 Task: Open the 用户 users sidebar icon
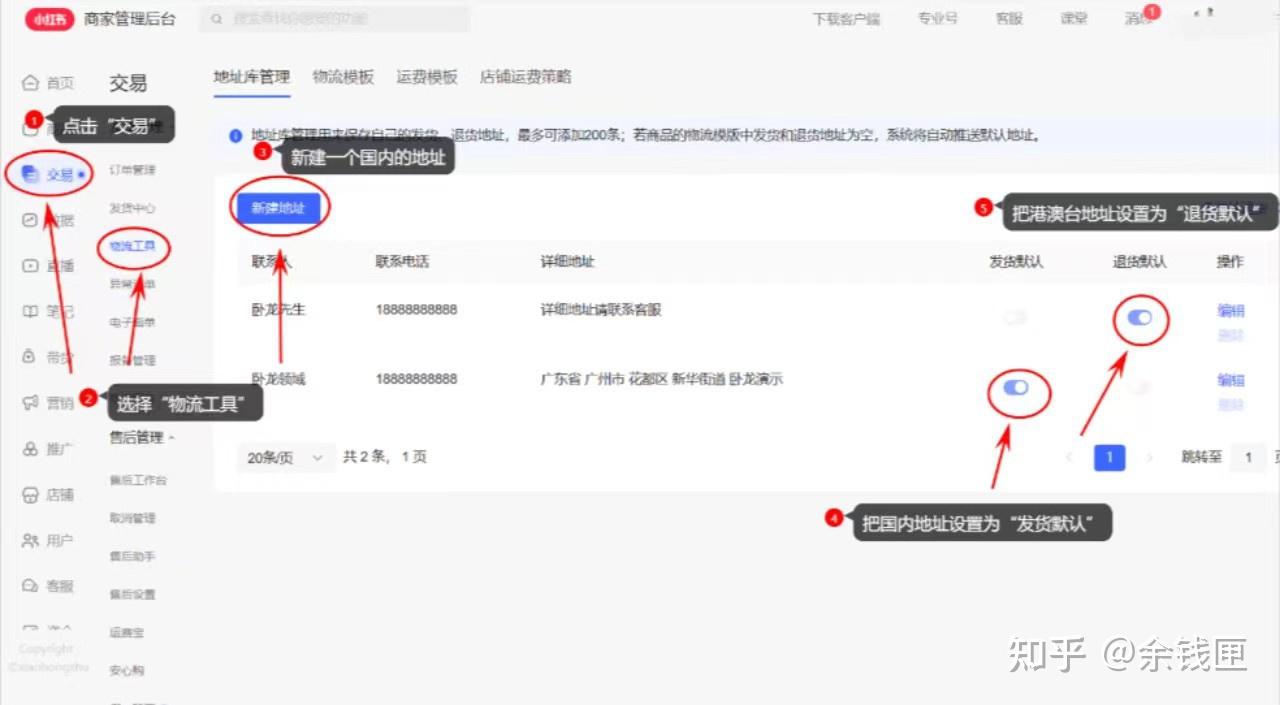coord(30,540)
